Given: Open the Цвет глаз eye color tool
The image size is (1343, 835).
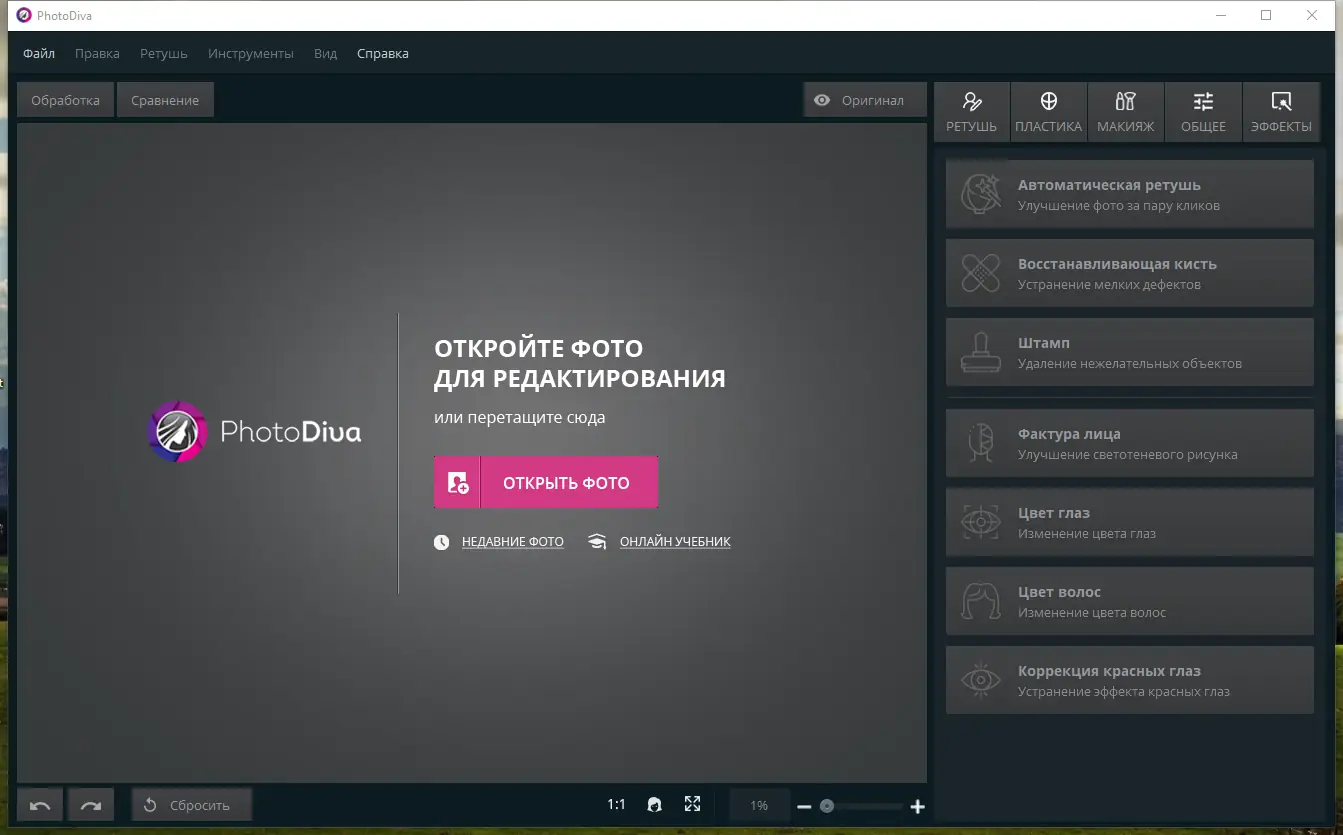Looking at the screenshot, I should 1130,522.
